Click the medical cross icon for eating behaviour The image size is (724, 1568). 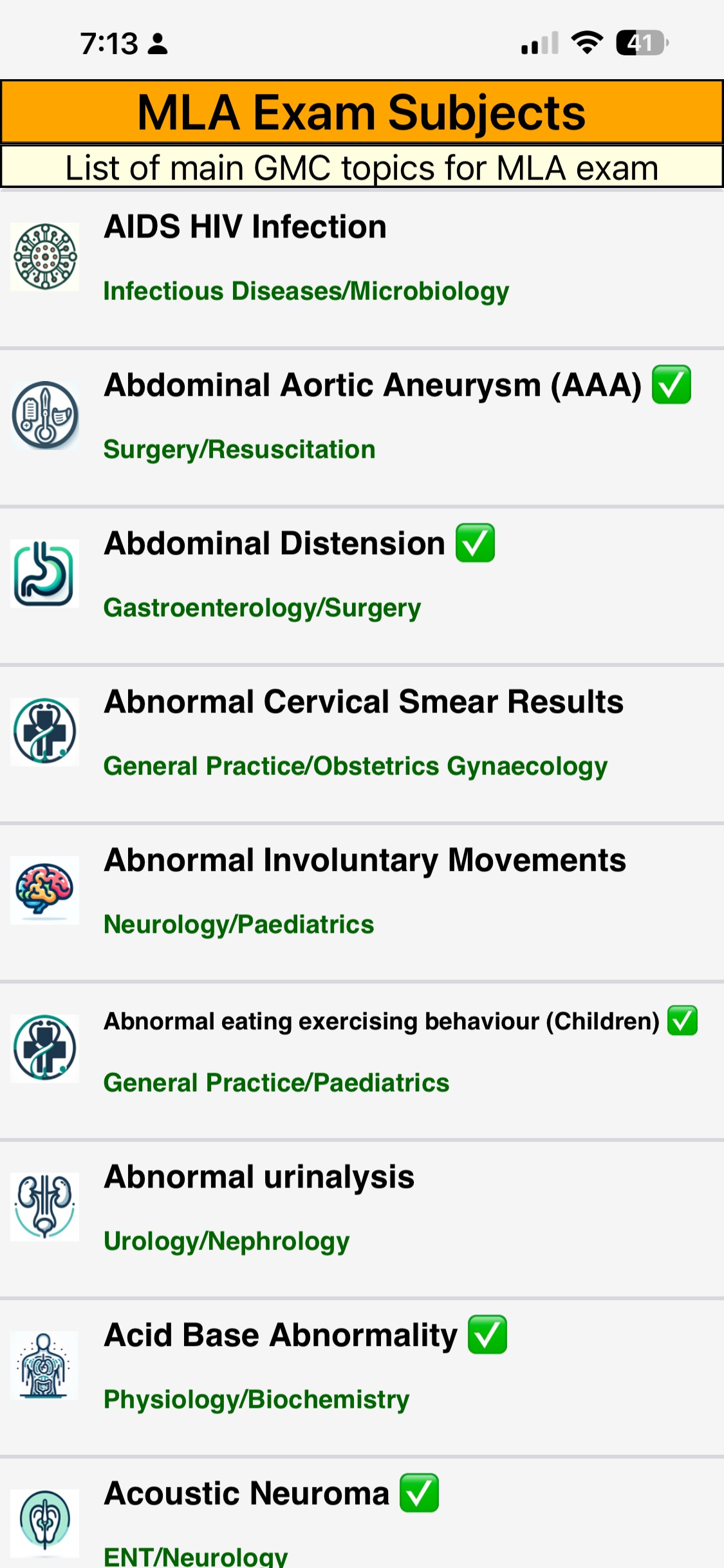point(45,1049)
